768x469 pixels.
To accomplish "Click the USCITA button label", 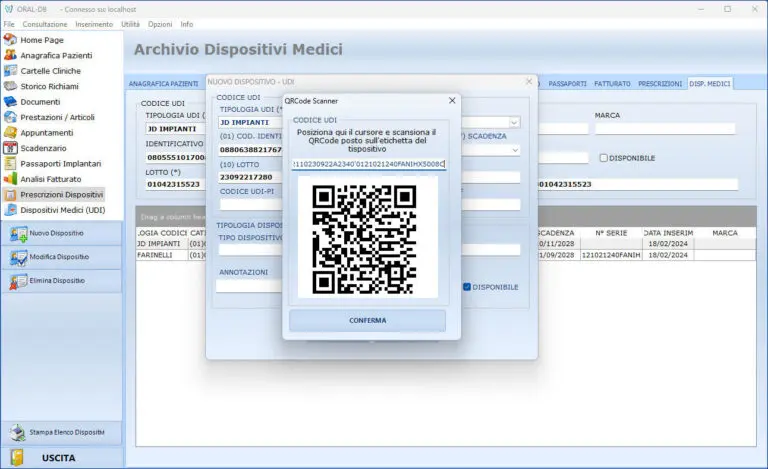I will click(x=58, y=458).
